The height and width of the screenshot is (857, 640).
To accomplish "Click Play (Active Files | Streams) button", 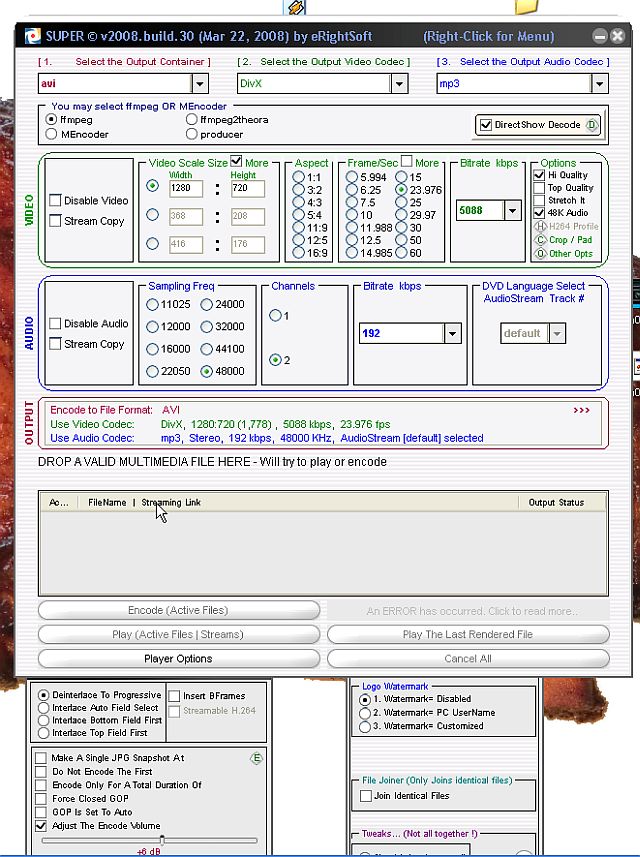I will 179,635.
